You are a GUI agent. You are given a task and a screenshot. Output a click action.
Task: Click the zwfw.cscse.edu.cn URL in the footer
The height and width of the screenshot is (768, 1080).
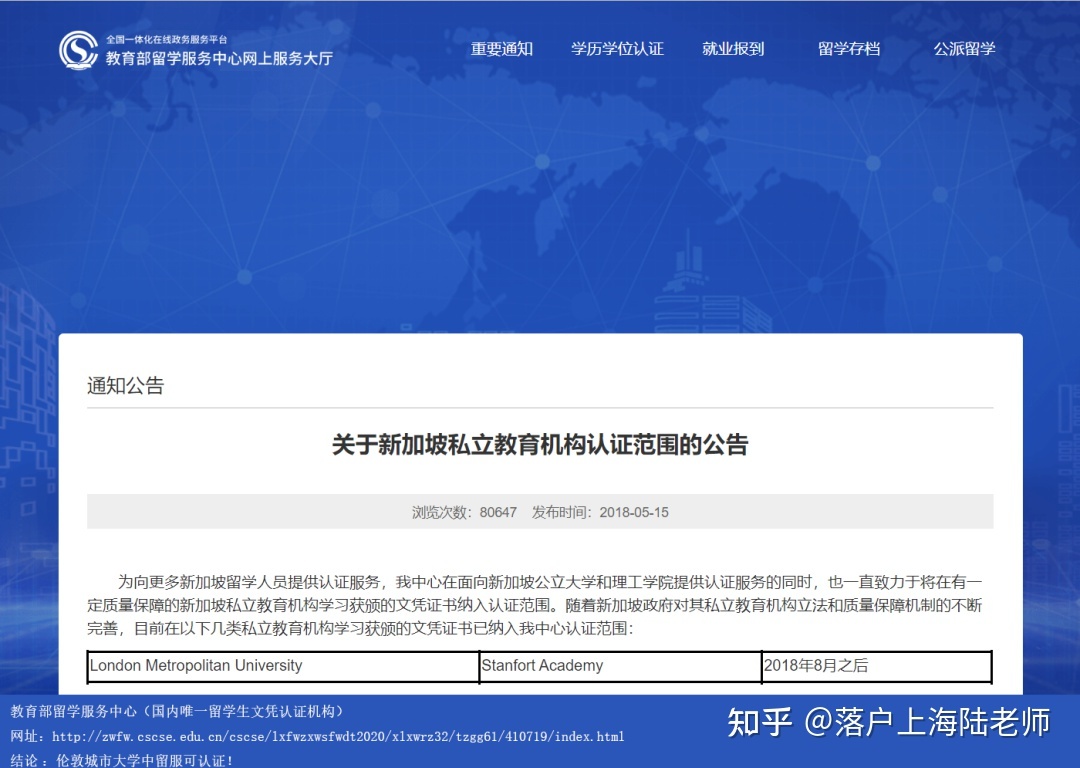(338, 736)
